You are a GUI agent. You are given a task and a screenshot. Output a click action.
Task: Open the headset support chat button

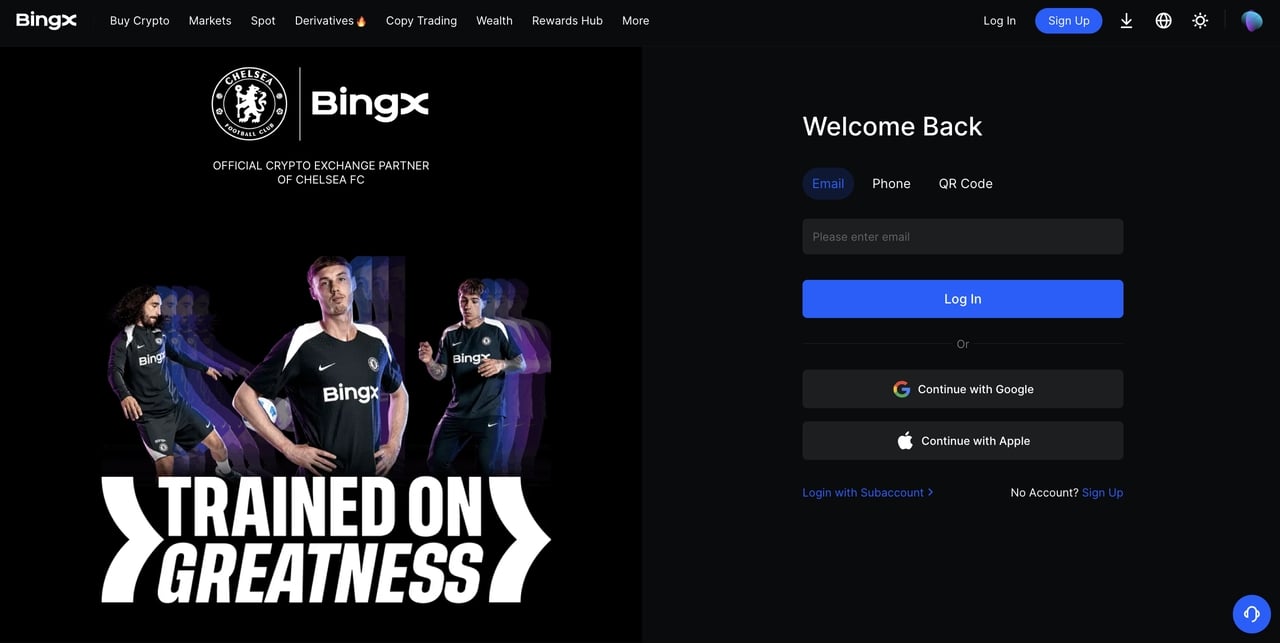point(1251,614)
